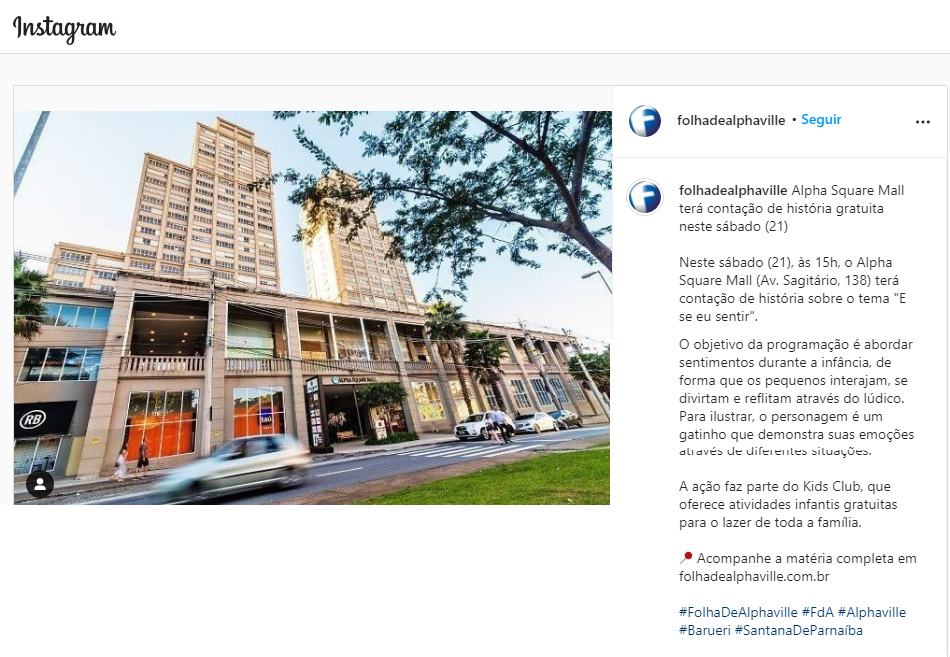Open folhadealphaville username in caption
This screenshot has height=657, width=950.
pyautogui.click(x=733, y=190)
